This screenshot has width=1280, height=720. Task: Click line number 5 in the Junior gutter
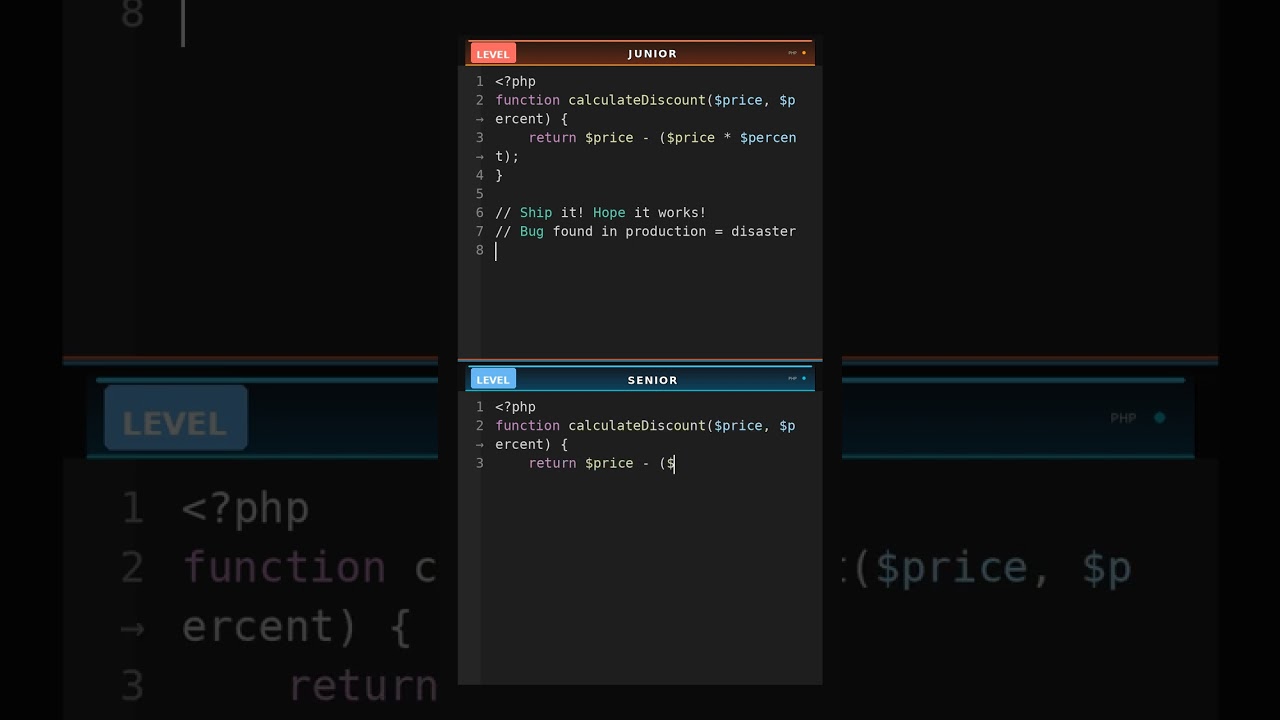pyautogui.click(x=480, y=194)
